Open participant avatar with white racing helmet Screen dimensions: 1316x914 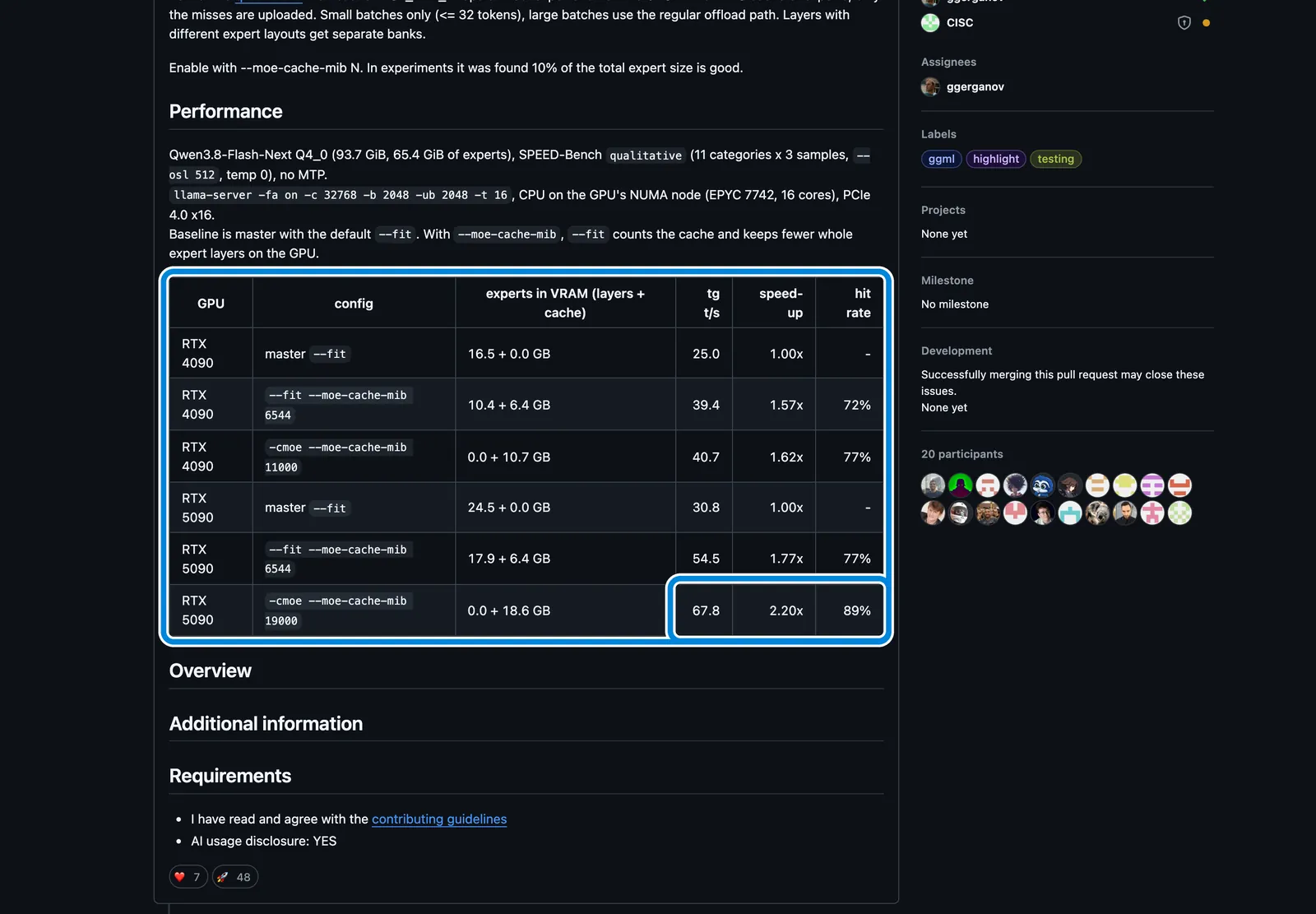click(x=960, y=513)
